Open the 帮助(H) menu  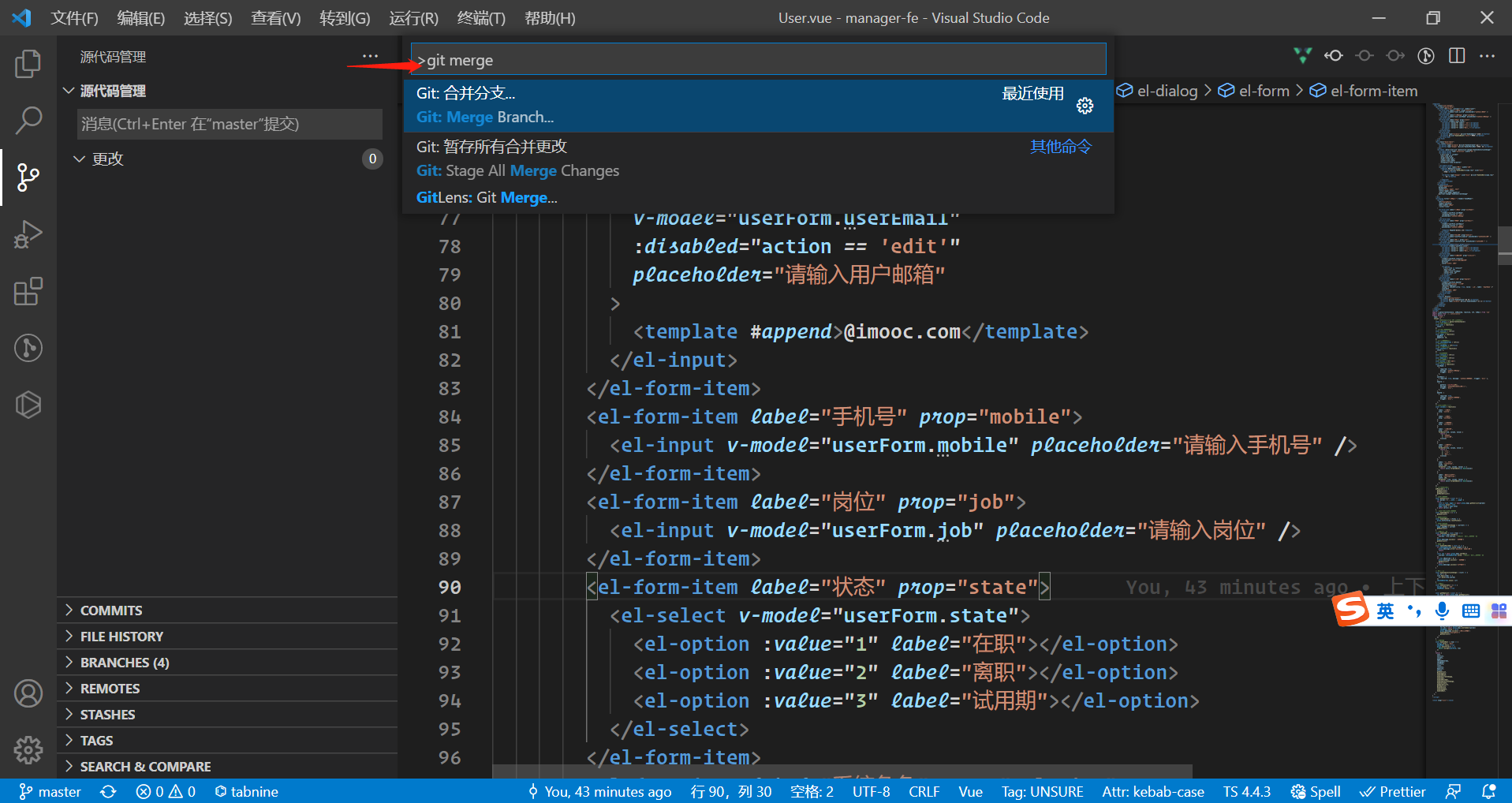[550, 18]
